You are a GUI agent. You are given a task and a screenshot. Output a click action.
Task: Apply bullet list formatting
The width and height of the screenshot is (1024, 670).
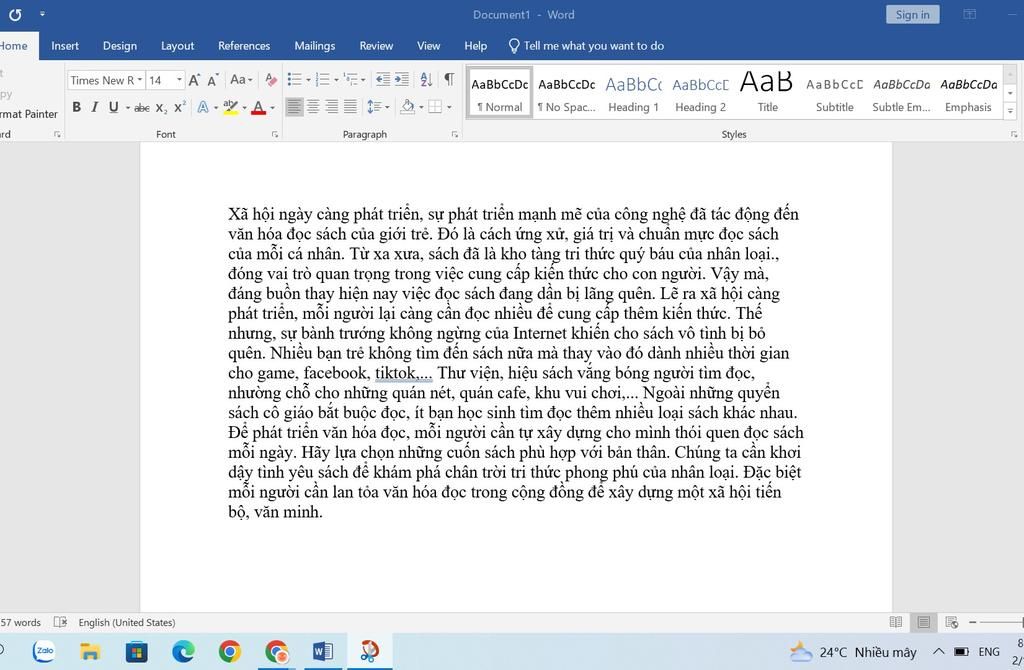coord(295,80)
